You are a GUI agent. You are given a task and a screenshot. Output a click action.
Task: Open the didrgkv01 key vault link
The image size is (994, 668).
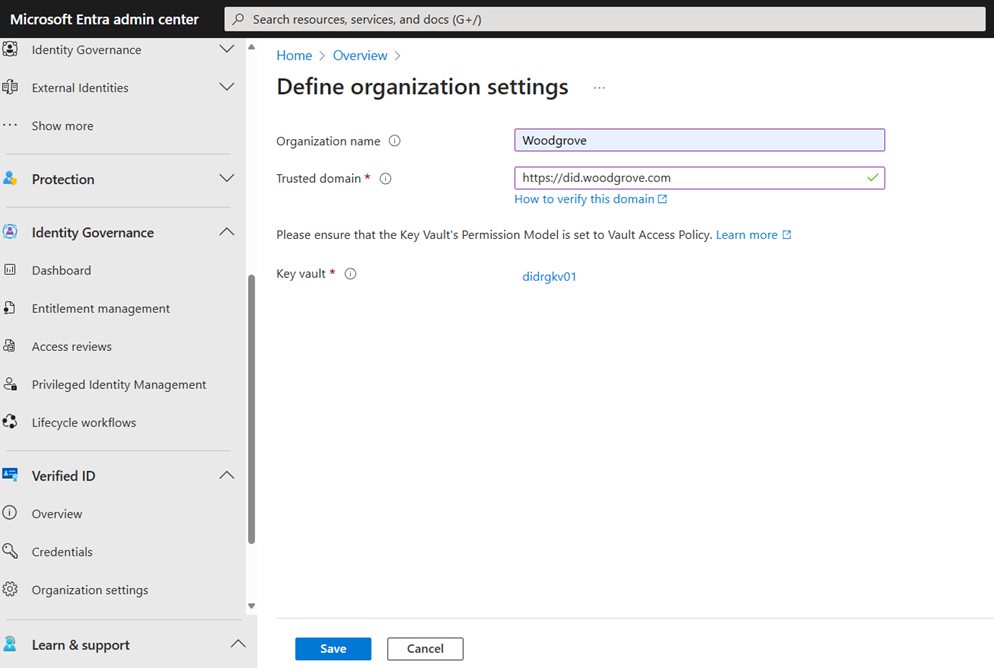[549, 276]
